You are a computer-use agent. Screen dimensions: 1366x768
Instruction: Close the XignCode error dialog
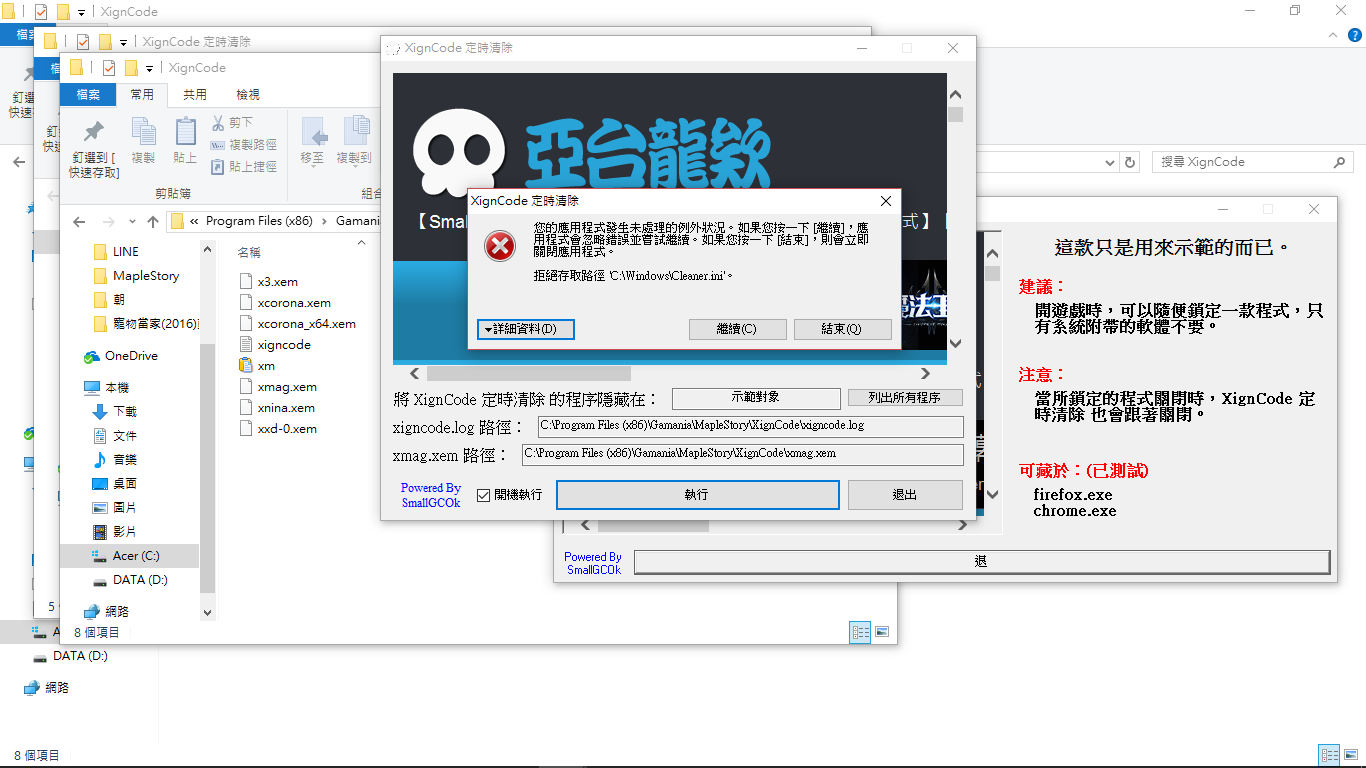coord(885,201)
